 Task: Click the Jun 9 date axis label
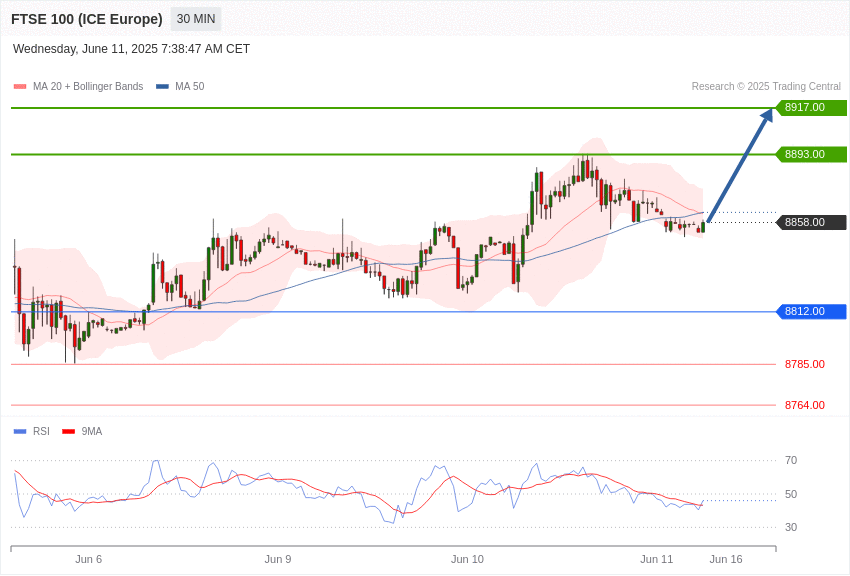tap(278, 559)
